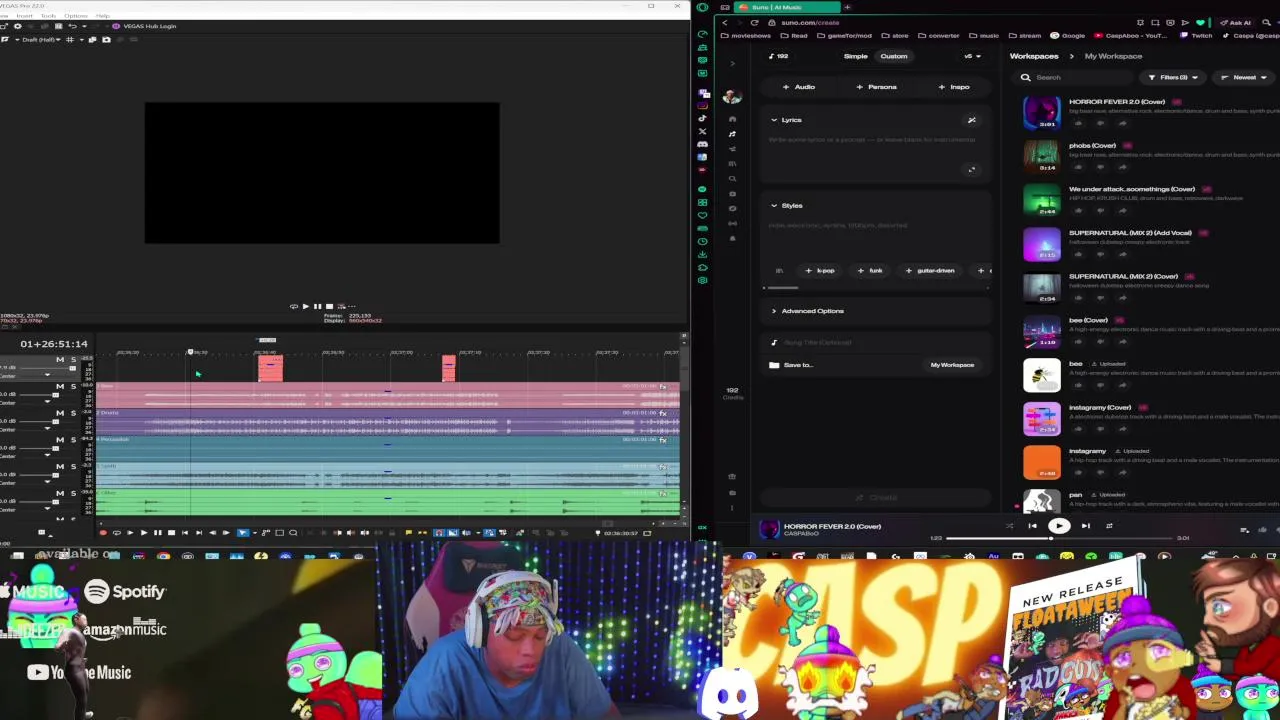Click the VEGAS transport record button

click(103, 533)
